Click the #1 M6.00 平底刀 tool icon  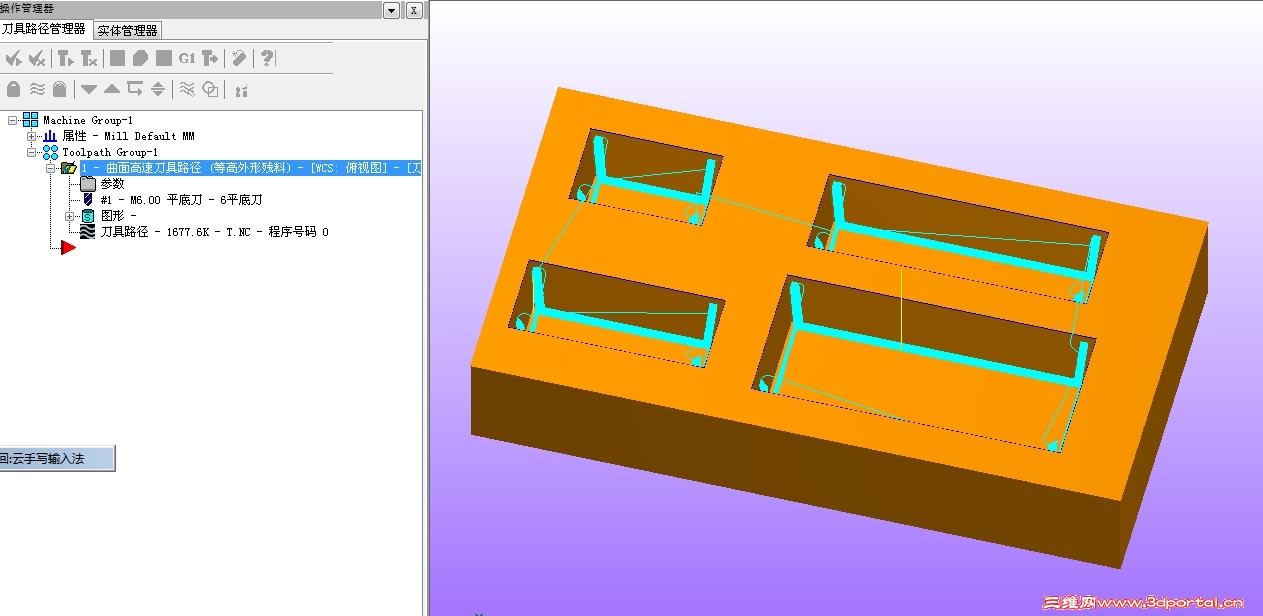[88, 200]
